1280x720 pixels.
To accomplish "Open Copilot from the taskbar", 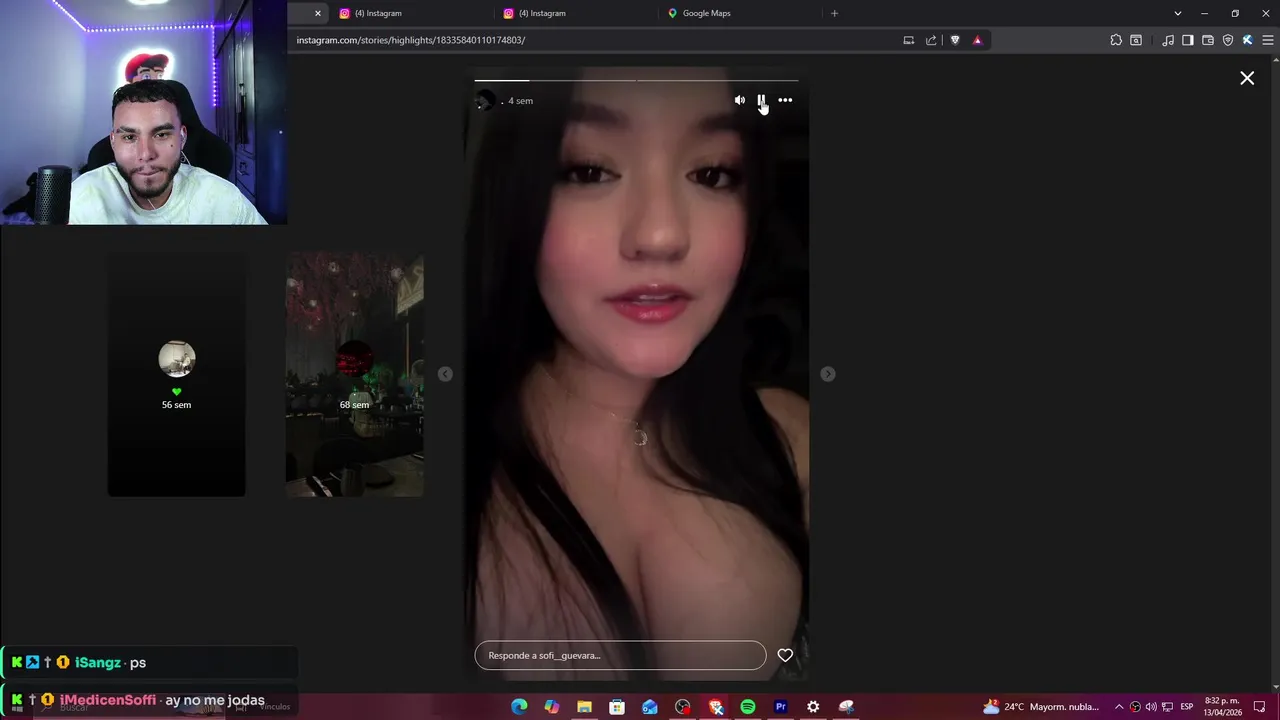I will tap(552, 707).
